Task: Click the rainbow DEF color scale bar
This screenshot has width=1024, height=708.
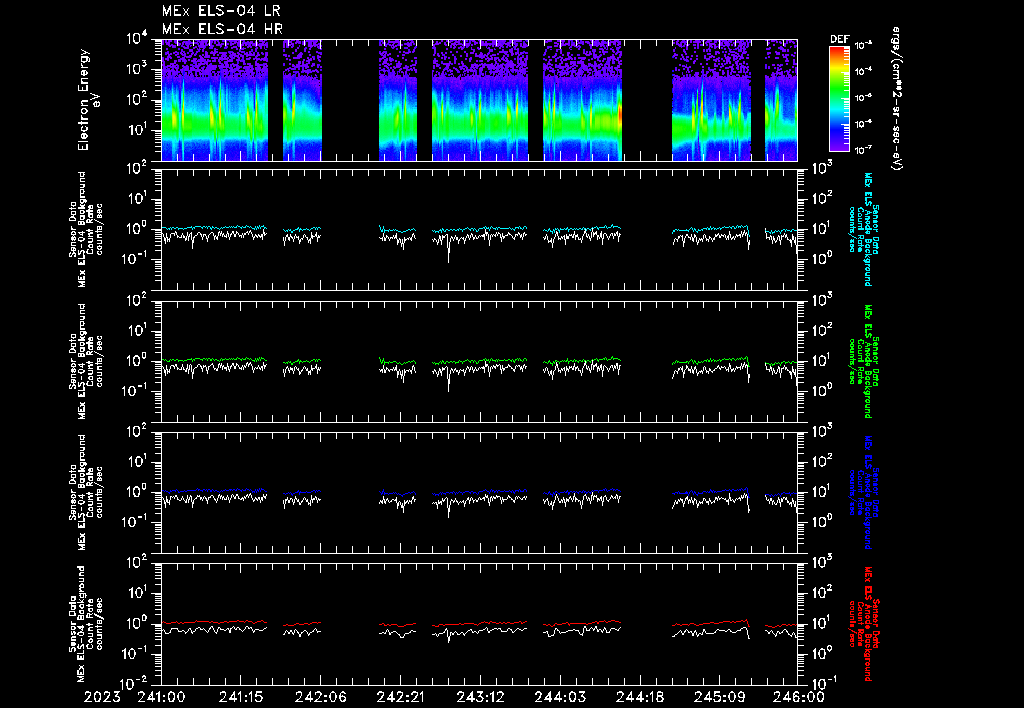Action: tap(839, 99)
